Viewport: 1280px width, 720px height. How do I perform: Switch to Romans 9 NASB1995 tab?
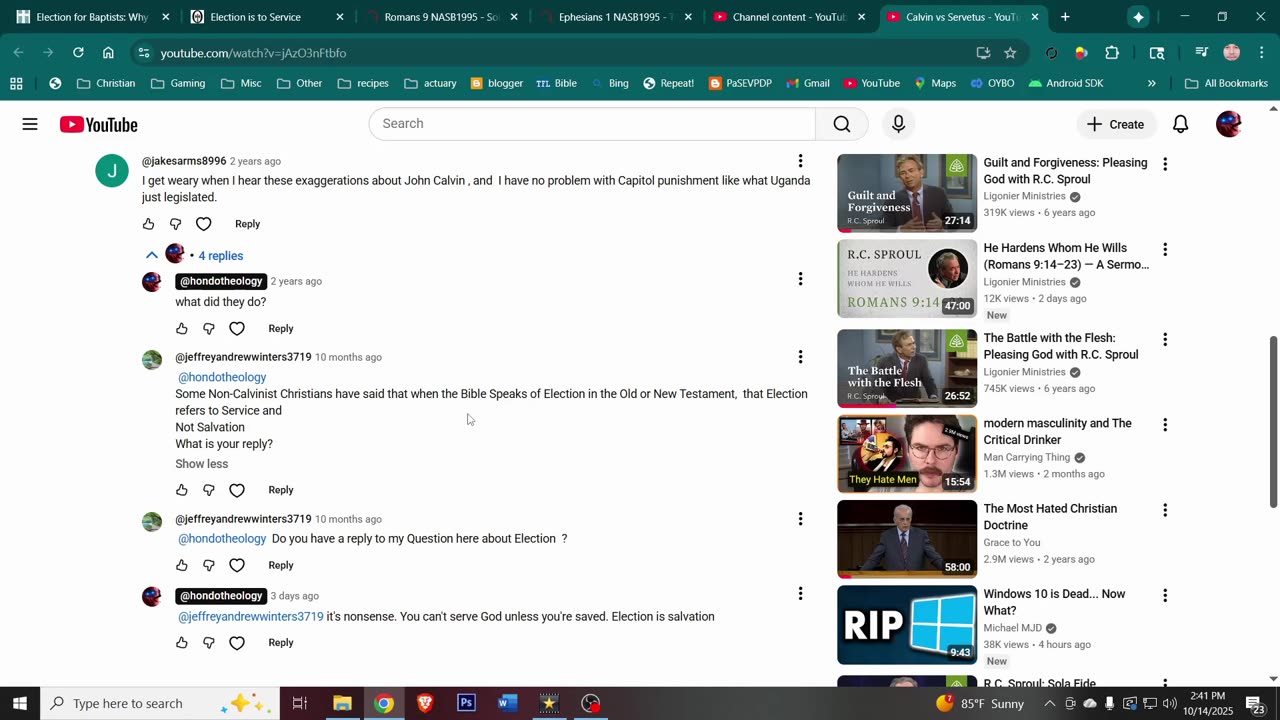click(440, 17)
